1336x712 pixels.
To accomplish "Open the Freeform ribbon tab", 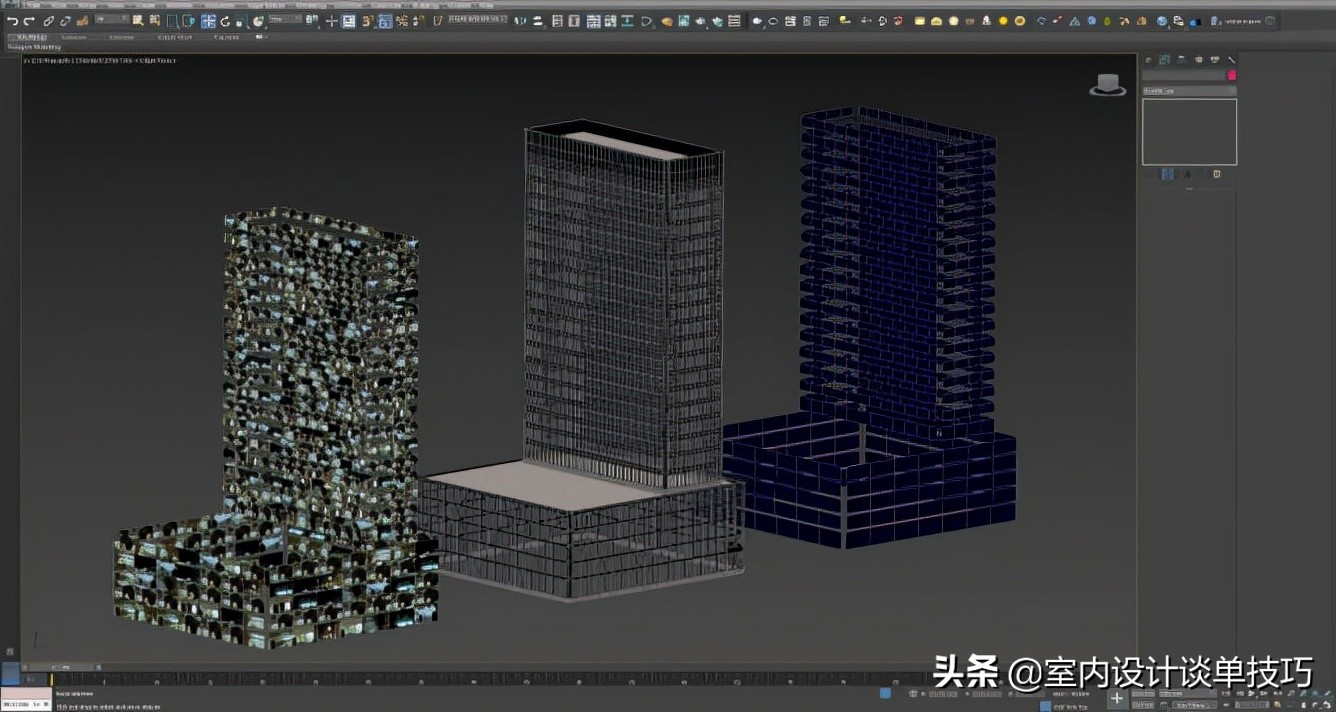I will (x=73, y=37).
